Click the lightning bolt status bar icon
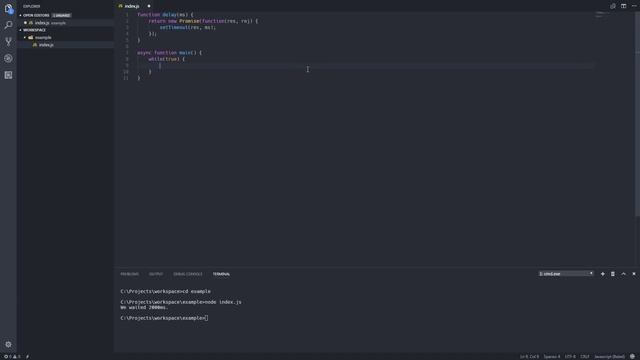640x360 pixels. coord(27,356)
